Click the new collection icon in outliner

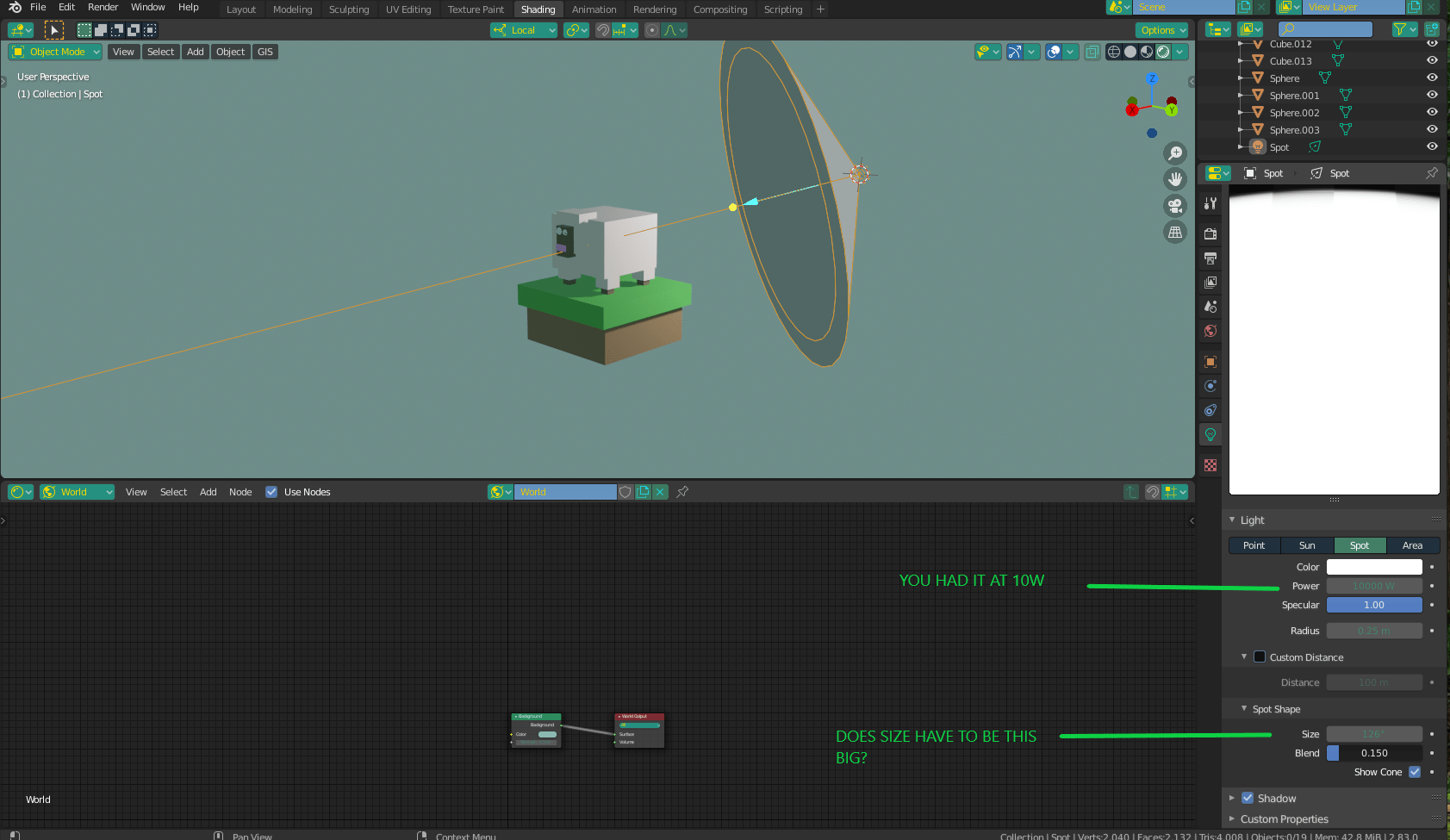point(1432,30)
